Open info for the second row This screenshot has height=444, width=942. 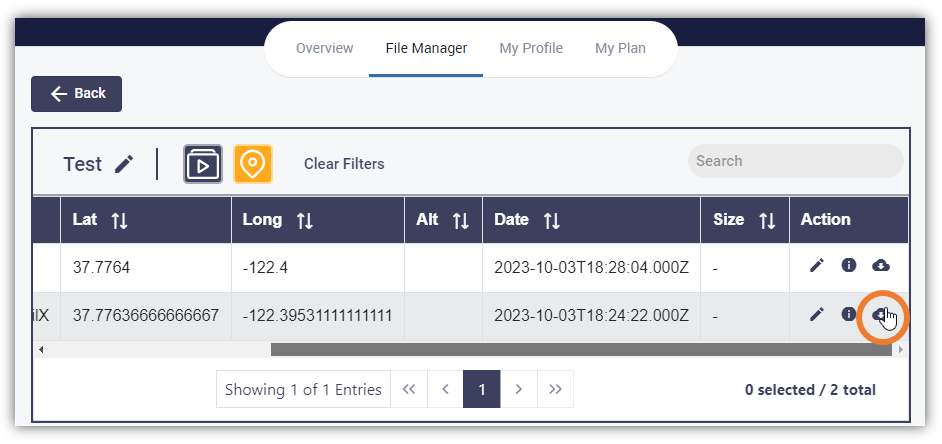pyautogui.click(x=848, y=314)
